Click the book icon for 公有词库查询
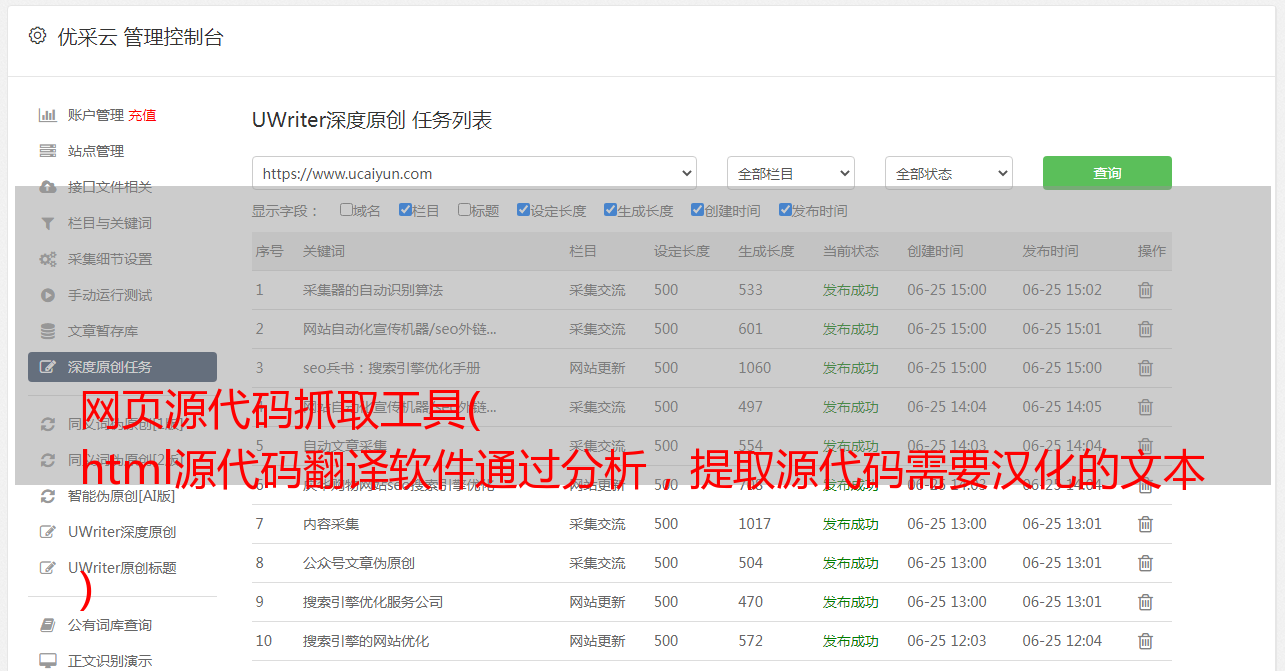1285x671 pixels. [47, 625]
